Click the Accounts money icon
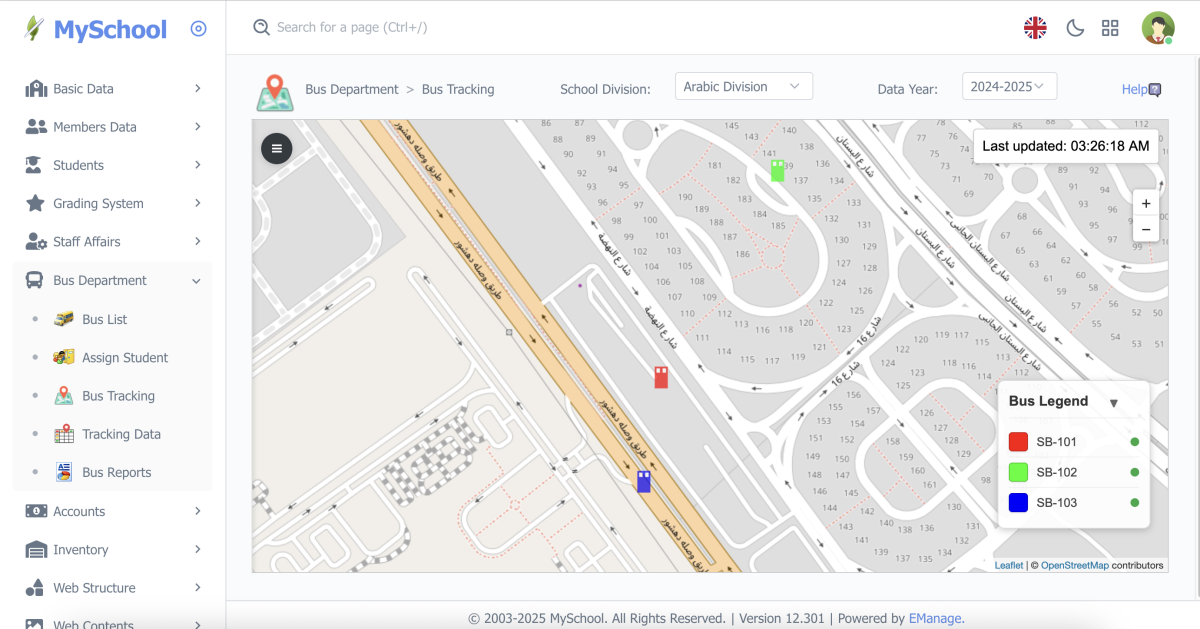This screenshot has height=629, width=1200. coord(36,511)
